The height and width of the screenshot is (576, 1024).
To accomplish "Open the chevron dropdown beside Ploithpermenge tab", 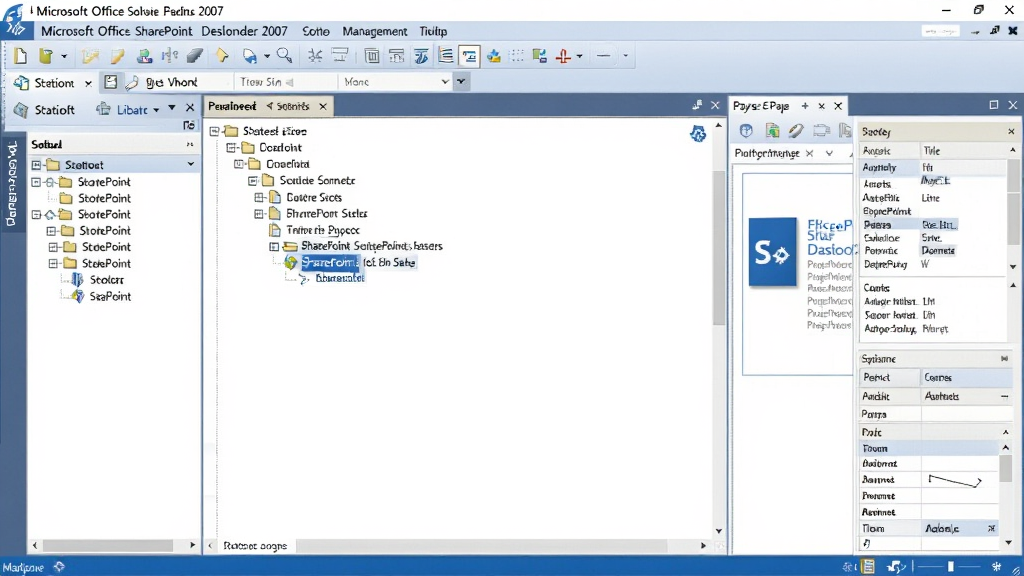I will pyautogui.click(x=829, y=153).
